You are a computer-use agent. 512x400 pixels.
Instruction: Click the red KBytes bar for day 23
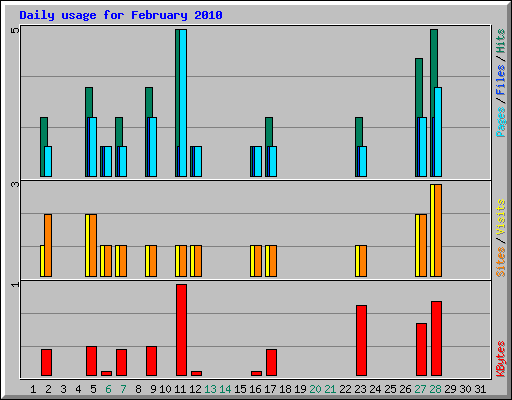click(x=361, y=340)
